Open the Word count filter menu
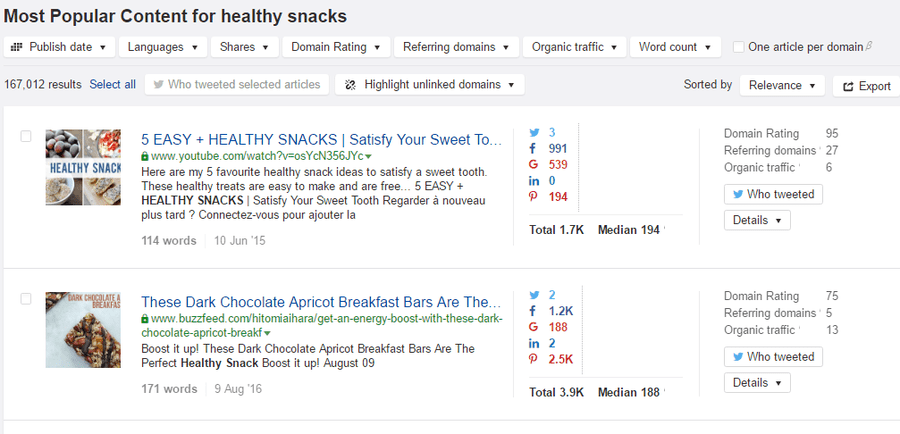This screenshot has height=434, width=900. [676, 47]
